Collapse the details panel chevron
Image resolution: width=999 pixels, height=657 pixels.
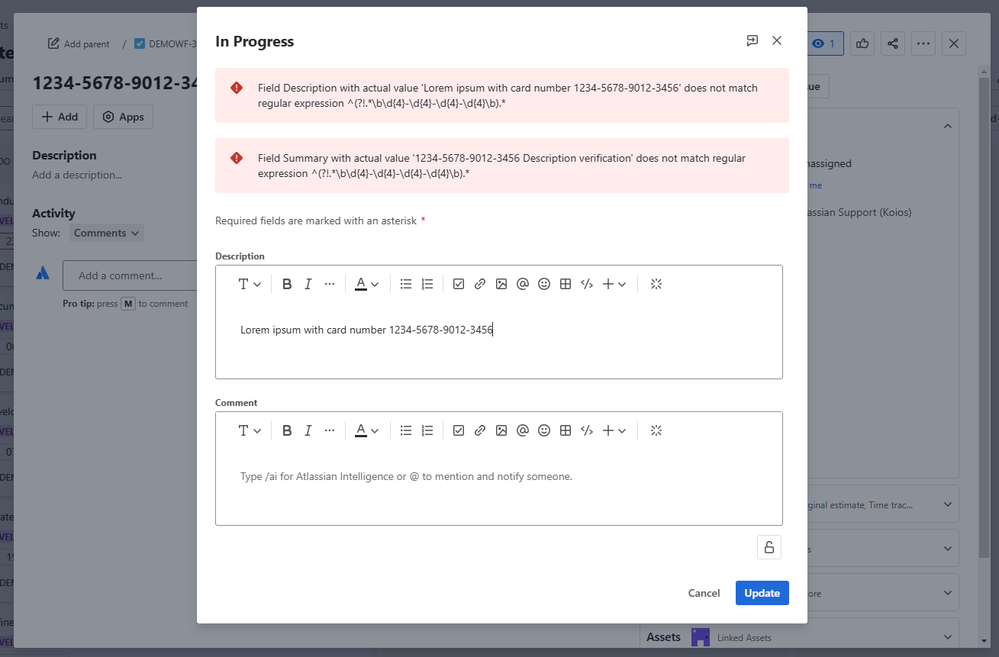click(948, 126)
